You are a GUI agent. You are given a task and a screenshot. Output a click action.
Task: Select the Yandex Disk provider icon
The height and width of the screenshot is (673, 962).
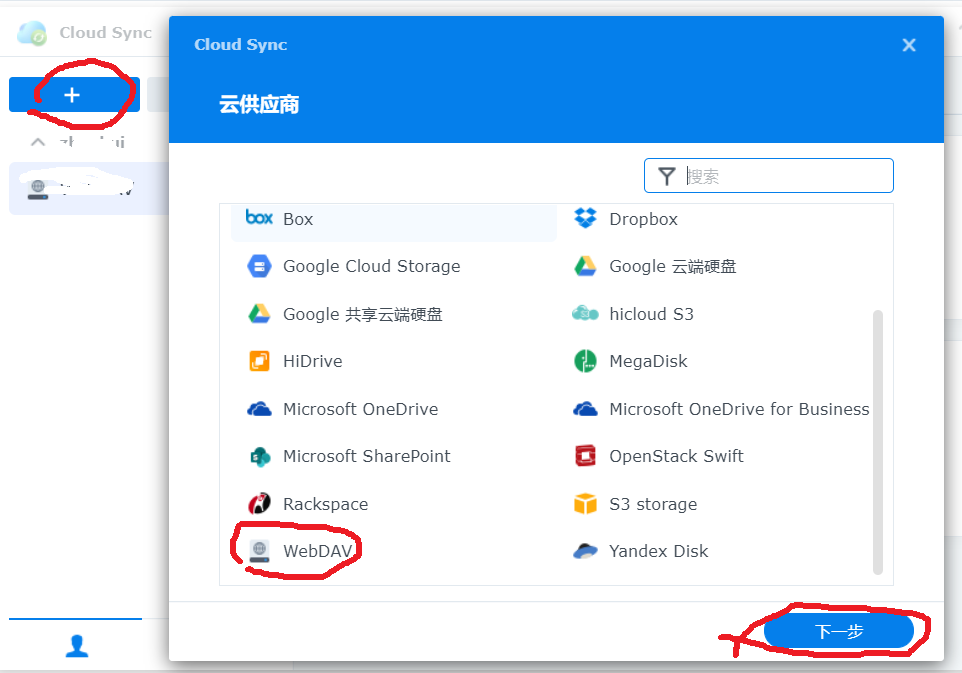pyautogui.click(x=585, y=551)
